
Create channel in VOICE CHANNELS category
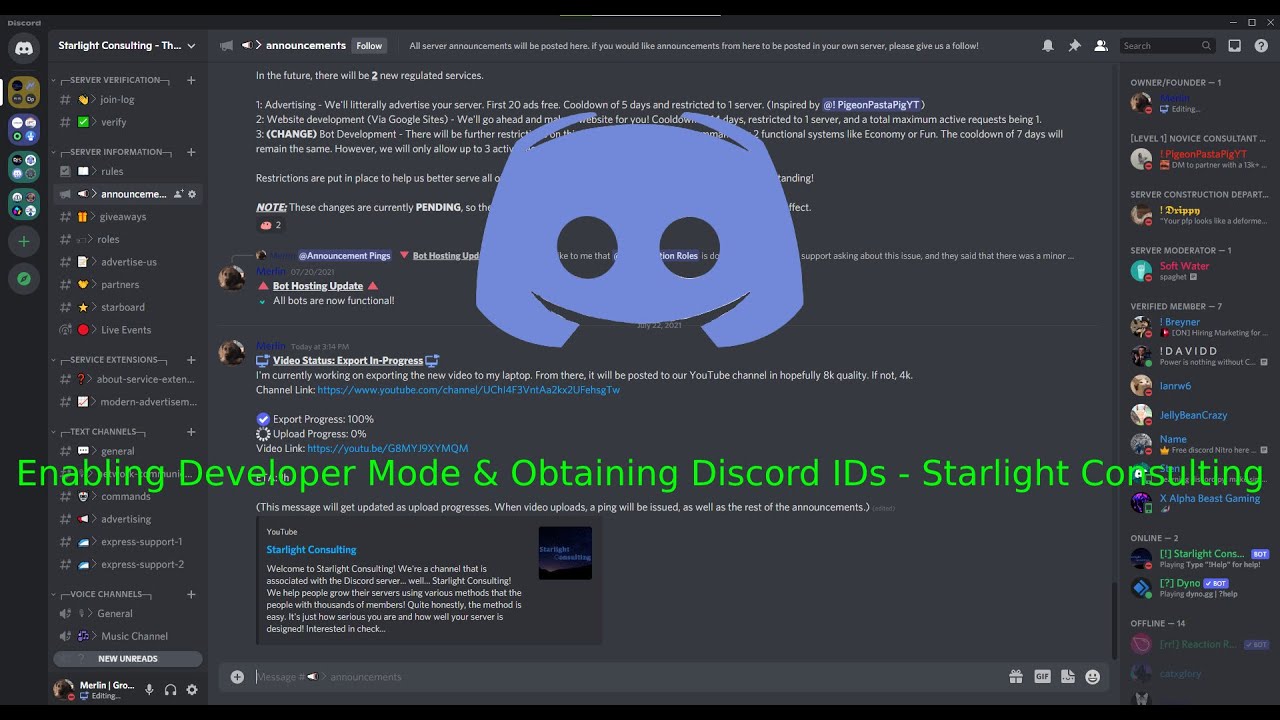point(191,594)
